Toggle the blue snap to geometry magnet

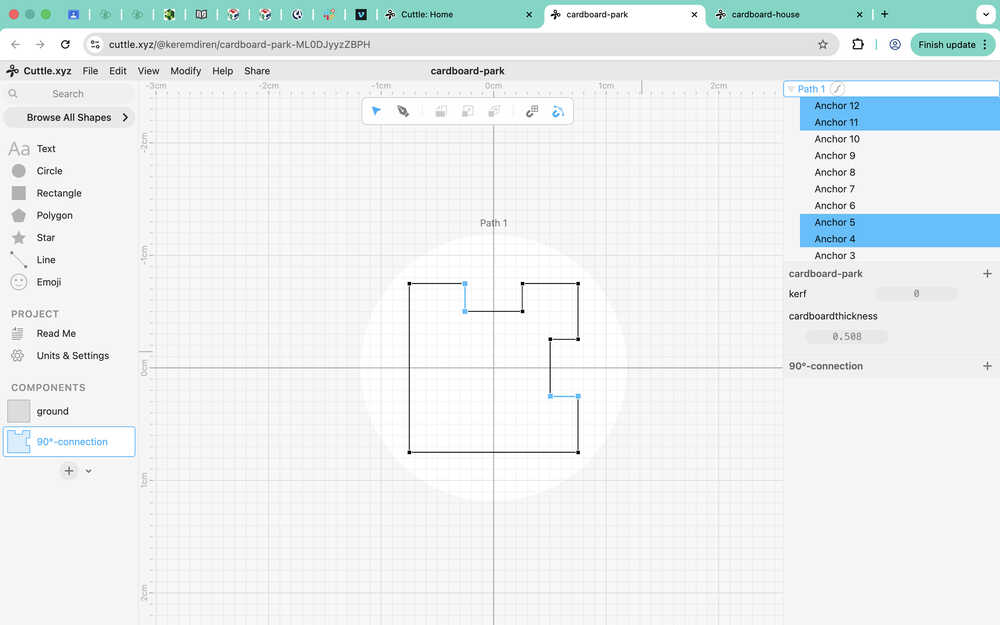(x=558, y=112)
